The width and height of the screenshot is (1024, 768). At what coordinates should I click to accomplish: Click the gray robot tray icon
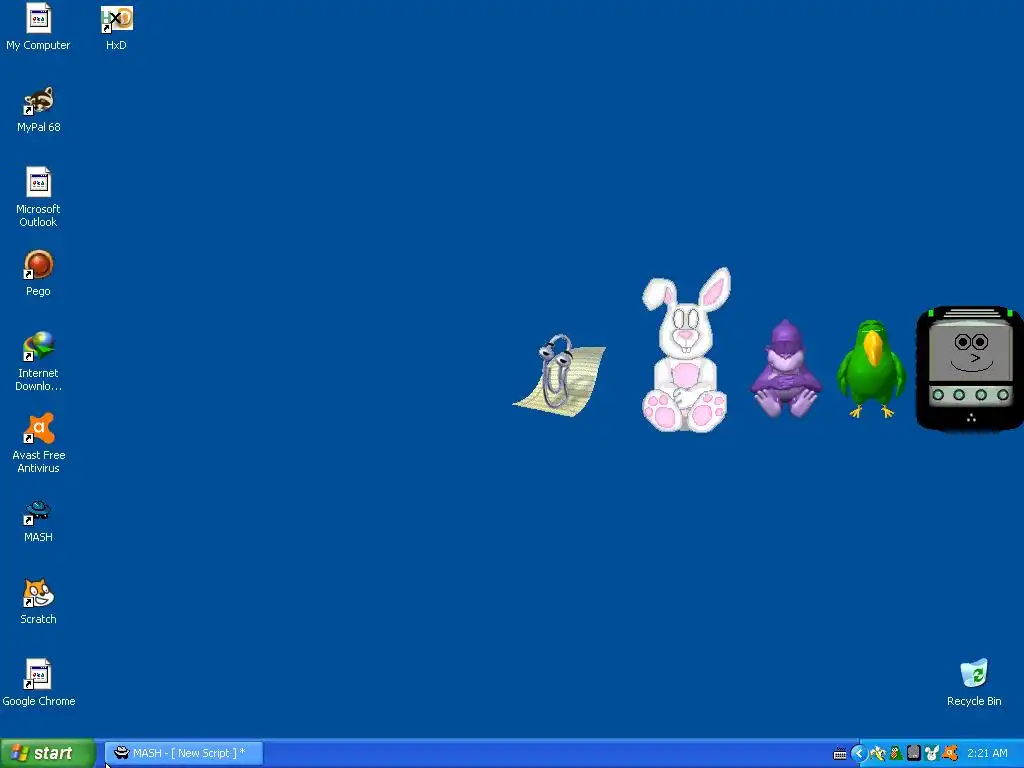point(914,754)
